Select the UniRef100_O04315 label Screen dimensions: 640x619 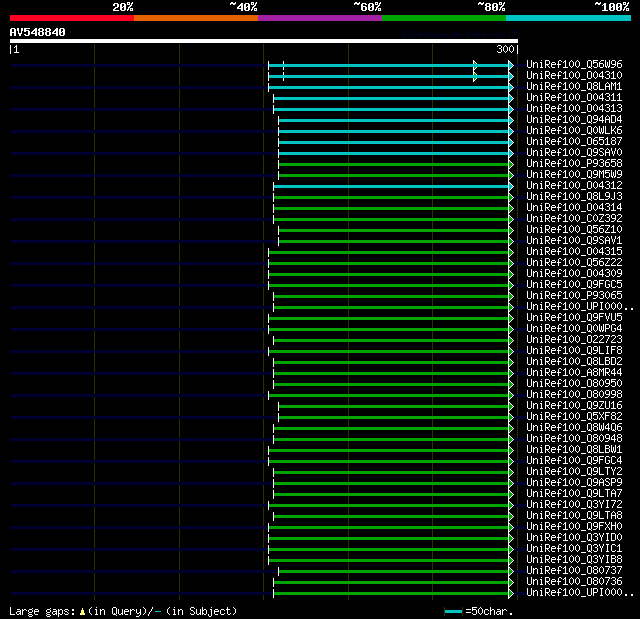coord(574,252)
